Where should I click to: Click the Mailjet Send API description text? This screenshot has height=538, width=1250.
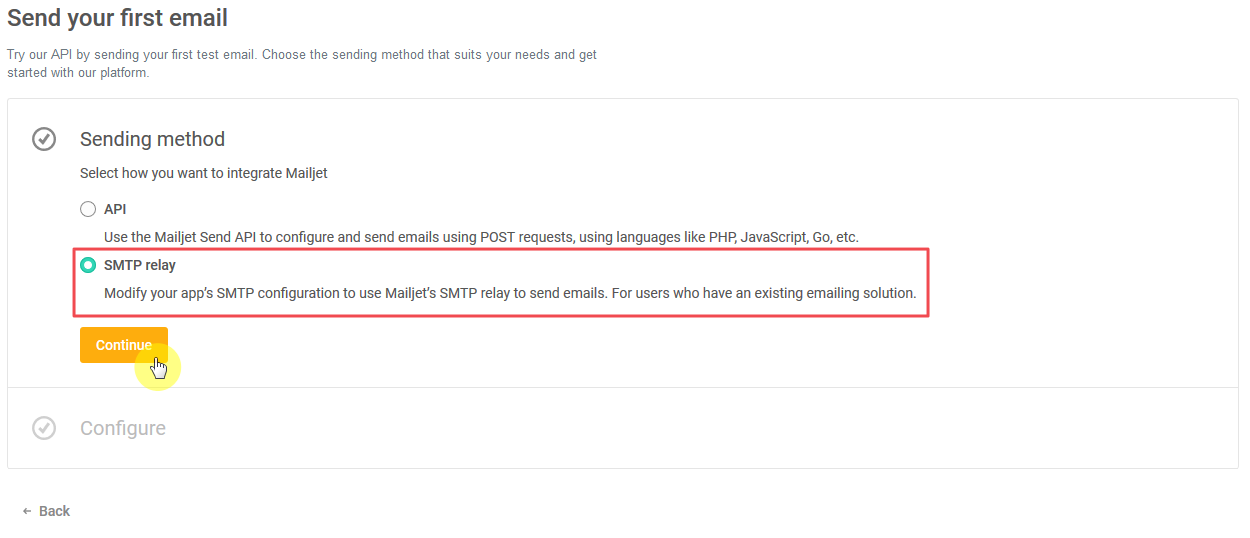pos(481,237)
